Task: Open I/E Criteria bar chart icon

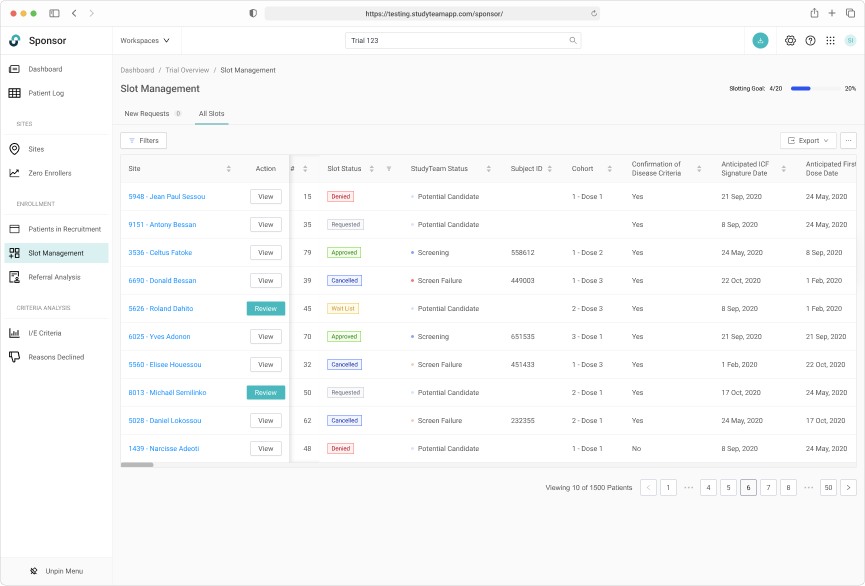Action: (x=15, y=333)
